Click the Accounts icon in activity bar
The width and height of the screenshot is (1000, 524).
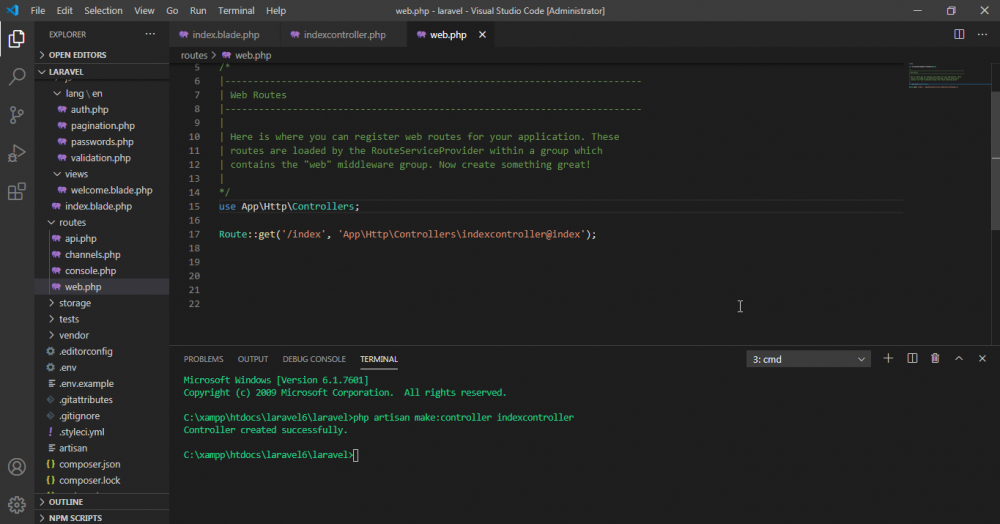tap(17, 467)
